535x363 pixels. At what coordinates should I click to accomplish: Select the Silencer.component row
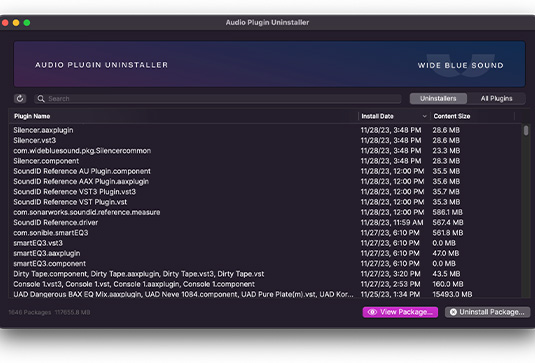[265, 161]
